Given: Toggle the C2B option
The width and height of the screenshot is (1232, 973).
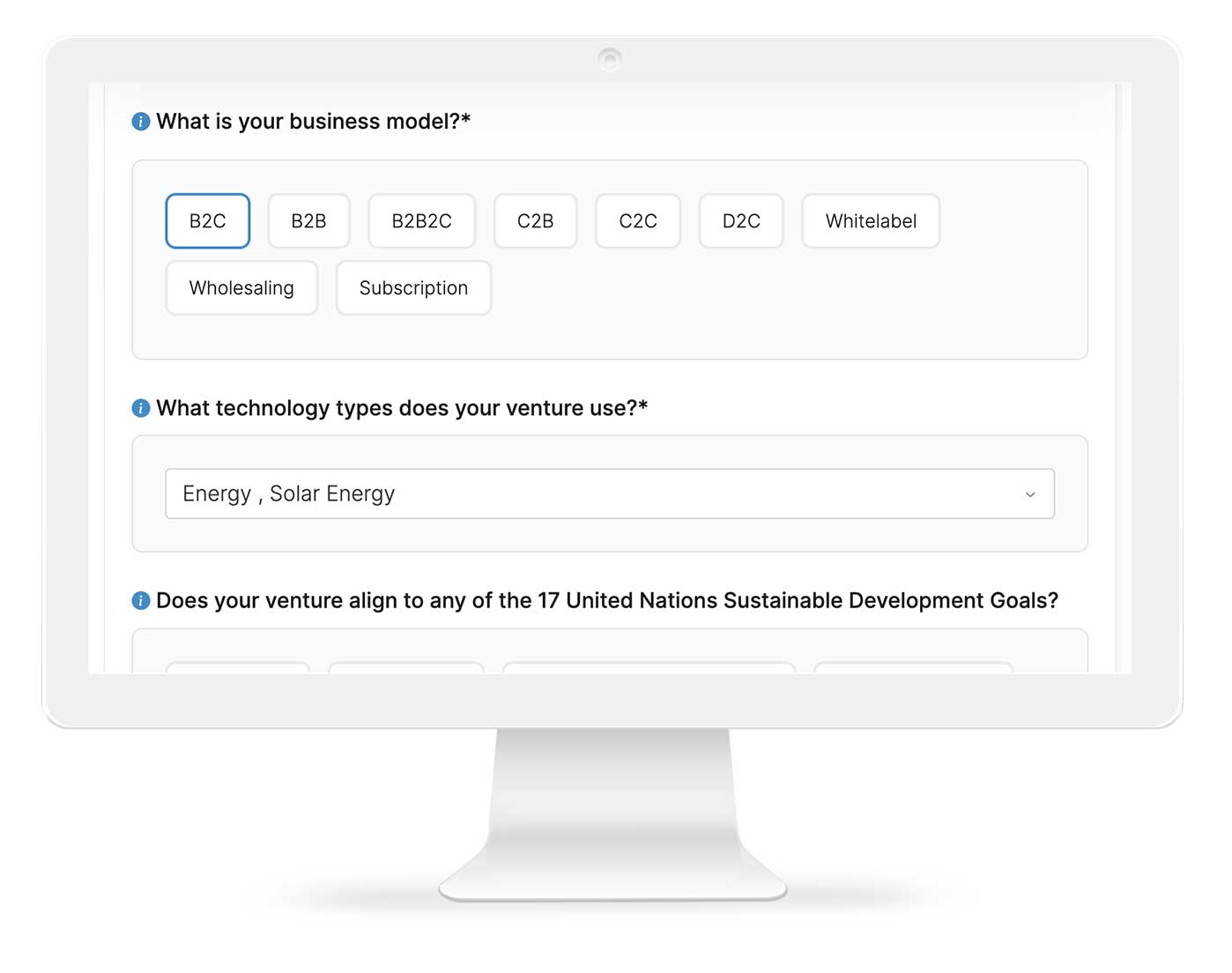Looking at the screenshot, I should [535, 221].
